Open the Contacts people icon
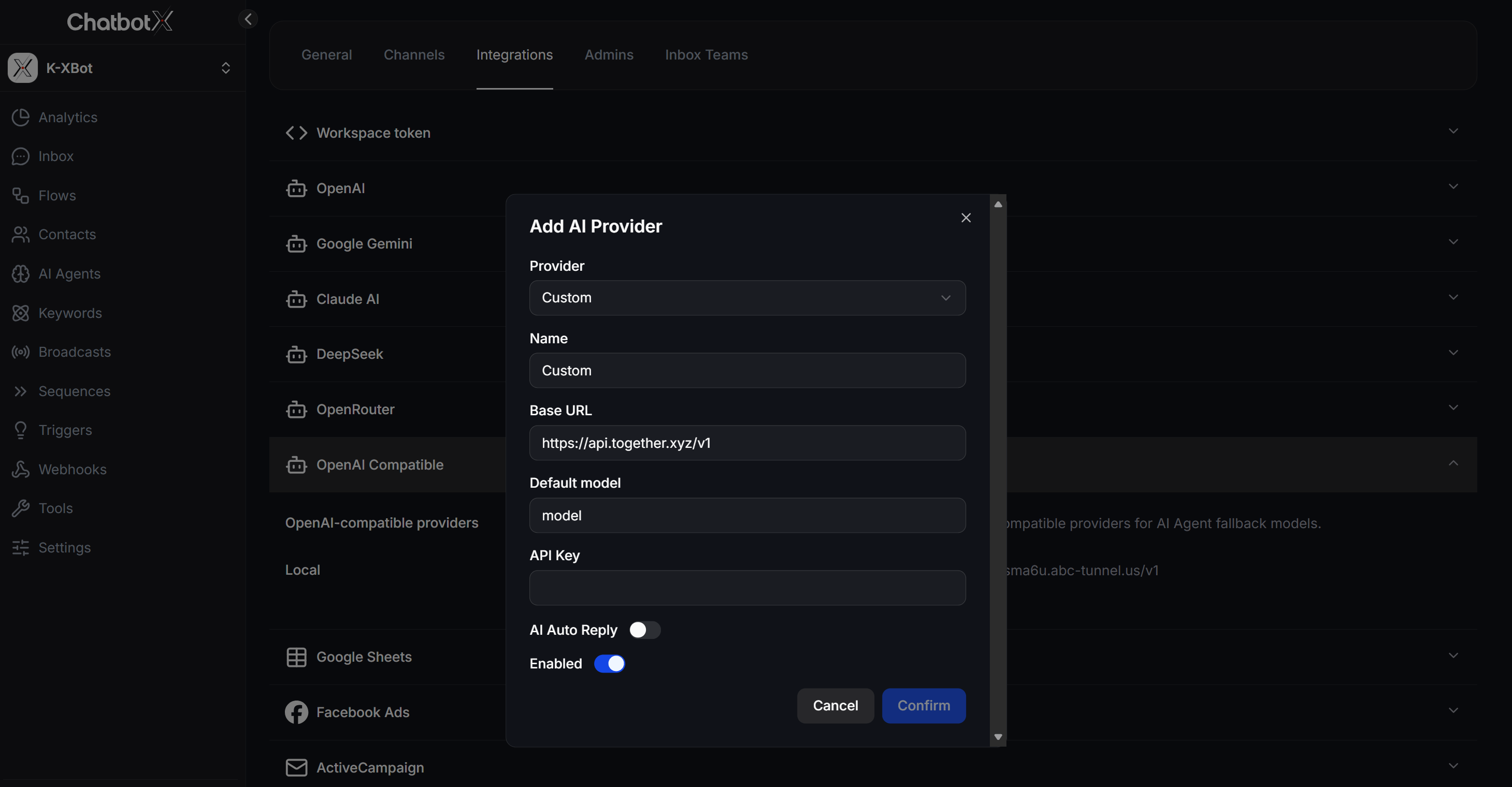 [x=21, y=234]
